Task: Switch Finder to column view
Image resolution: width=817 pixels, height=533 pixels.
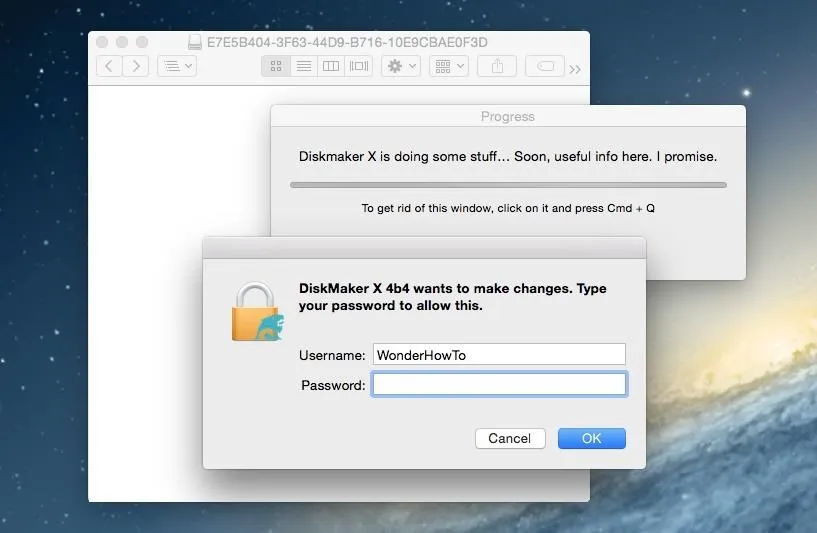Action: (330, 66)
